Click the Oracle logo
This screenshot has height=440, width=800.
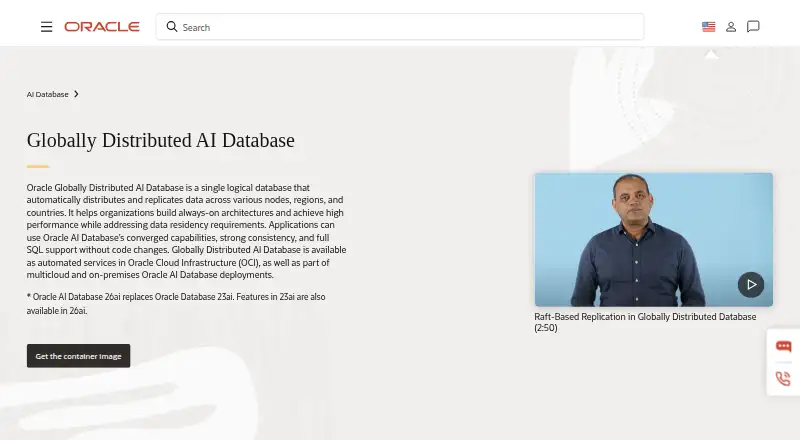pos(102,27)
